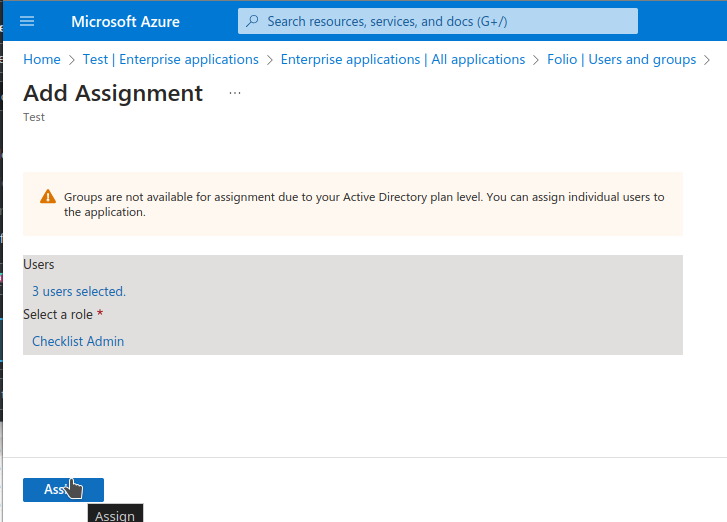This screenshot has height=522, width=727.
Task: Click the magnifier icon in search bar
Action: (x=252, y=21)
